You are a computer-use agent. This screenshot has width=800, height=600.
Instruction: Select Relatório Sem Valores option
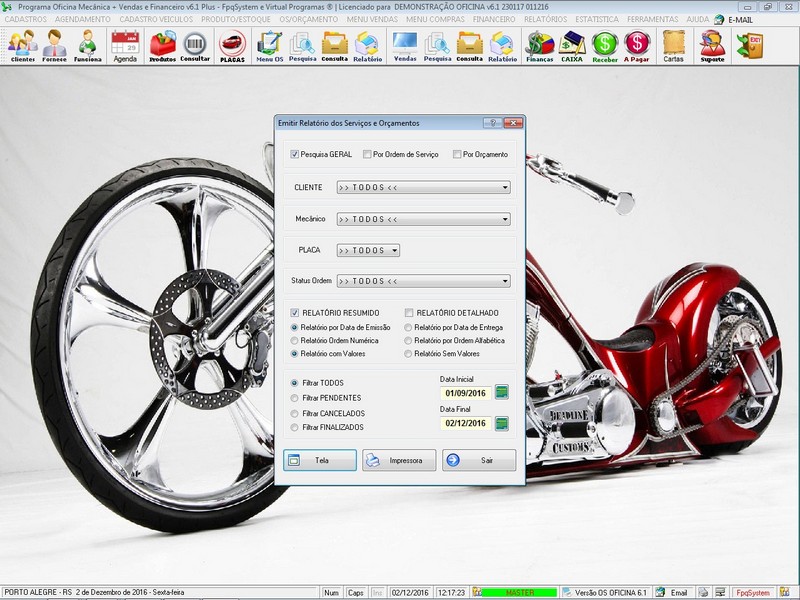point(409,354)
